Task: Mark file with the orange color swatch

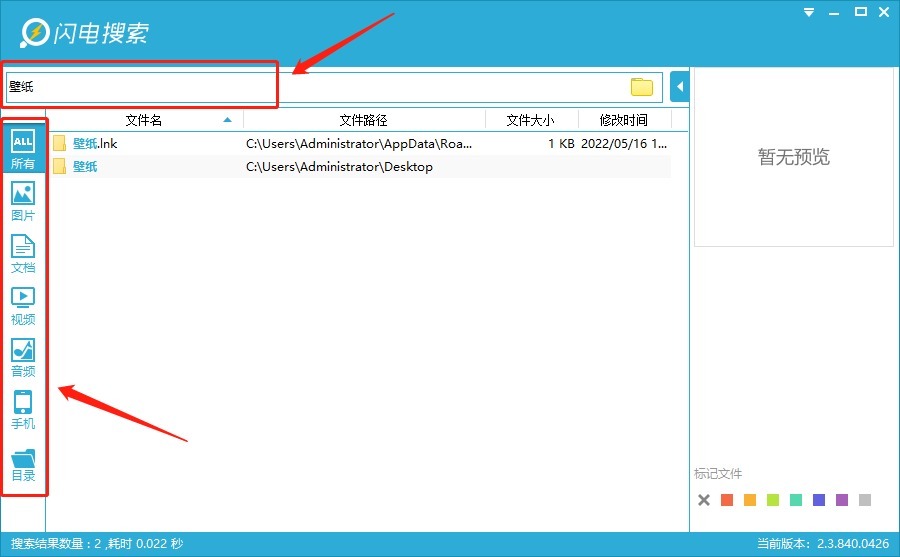Action: pos(750,500)
